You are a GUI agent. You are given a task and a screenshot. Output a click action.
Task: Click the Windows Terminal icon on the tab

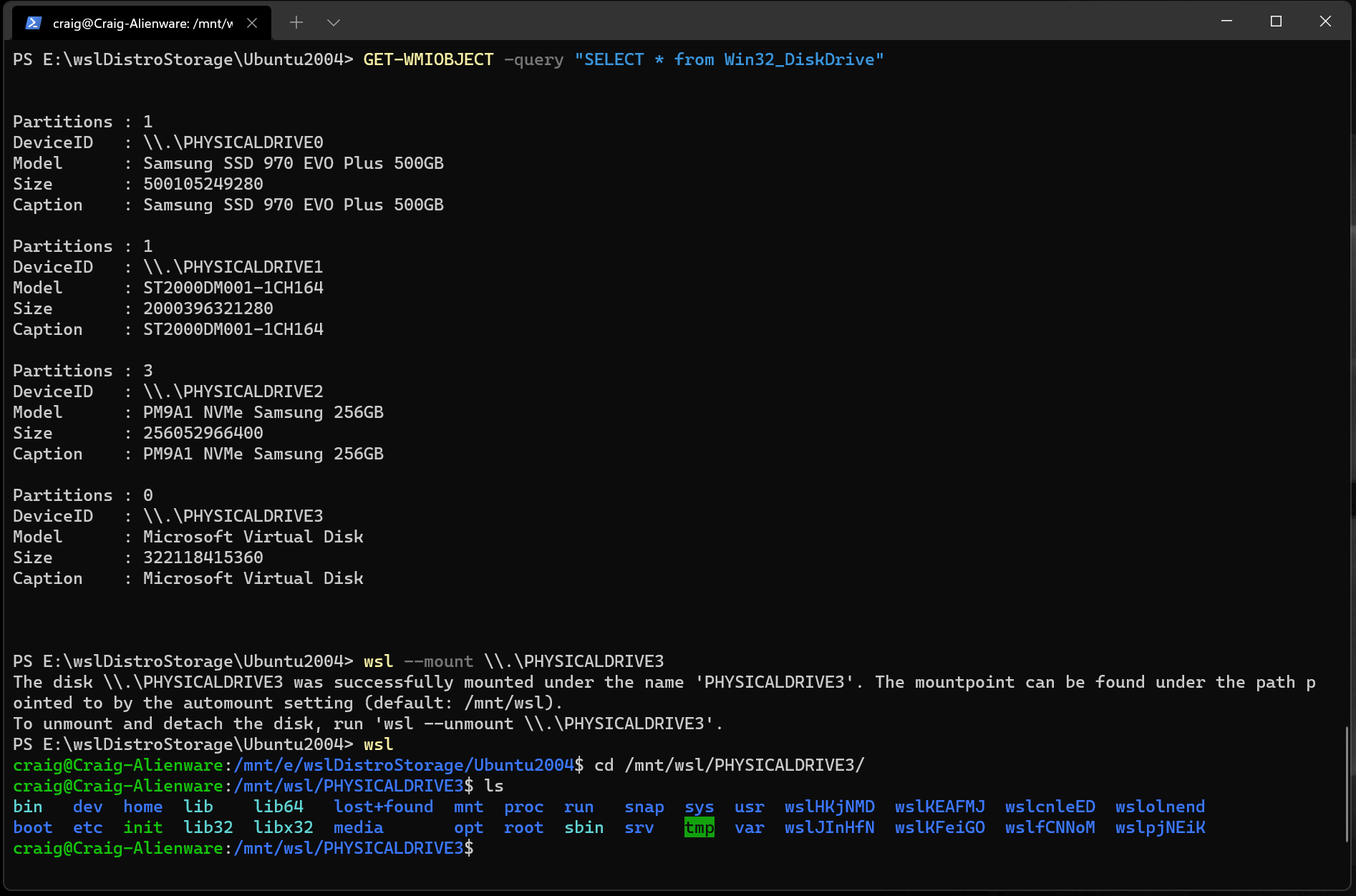coord(31,22)
